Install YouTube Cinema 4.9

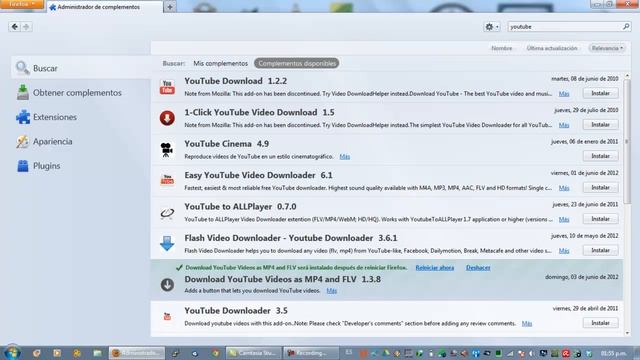coord(600,156)
